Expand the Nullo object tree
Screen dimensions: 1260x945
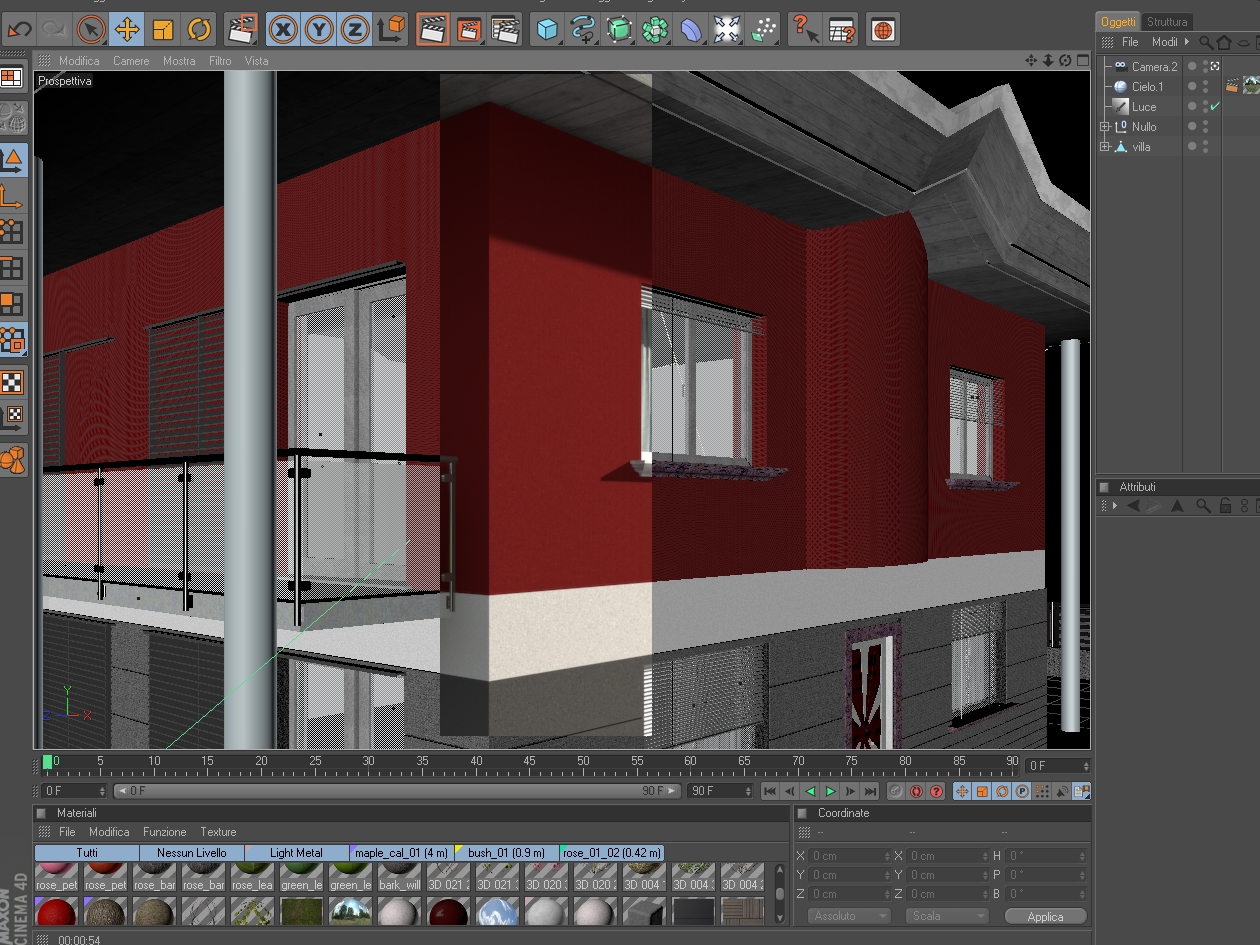1105,127
